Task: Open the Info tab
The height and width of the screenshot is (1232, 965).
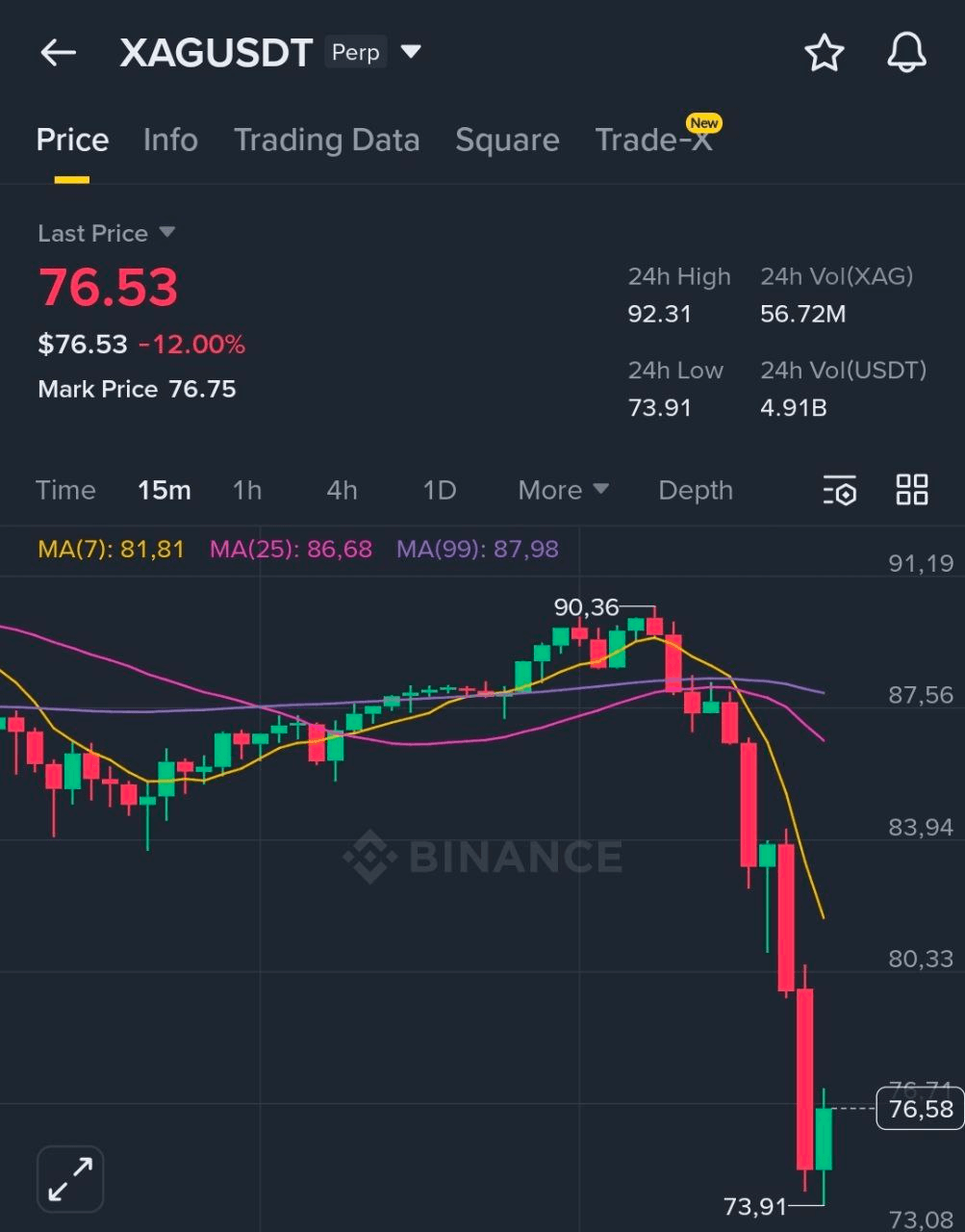Action: (x=170, y=141)
